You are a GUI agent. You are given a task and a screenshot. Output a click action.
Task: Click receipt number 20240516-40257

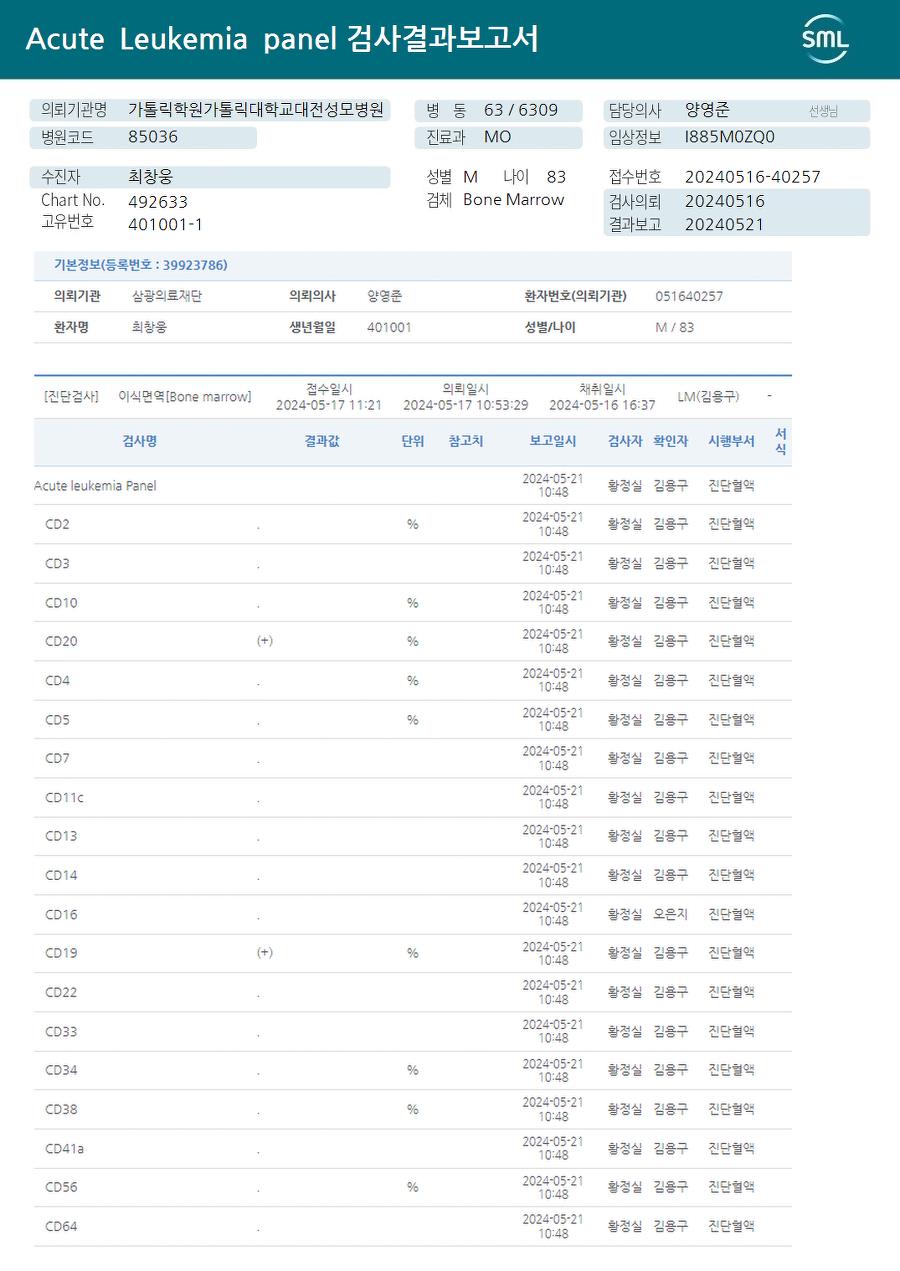coord(753,177)
